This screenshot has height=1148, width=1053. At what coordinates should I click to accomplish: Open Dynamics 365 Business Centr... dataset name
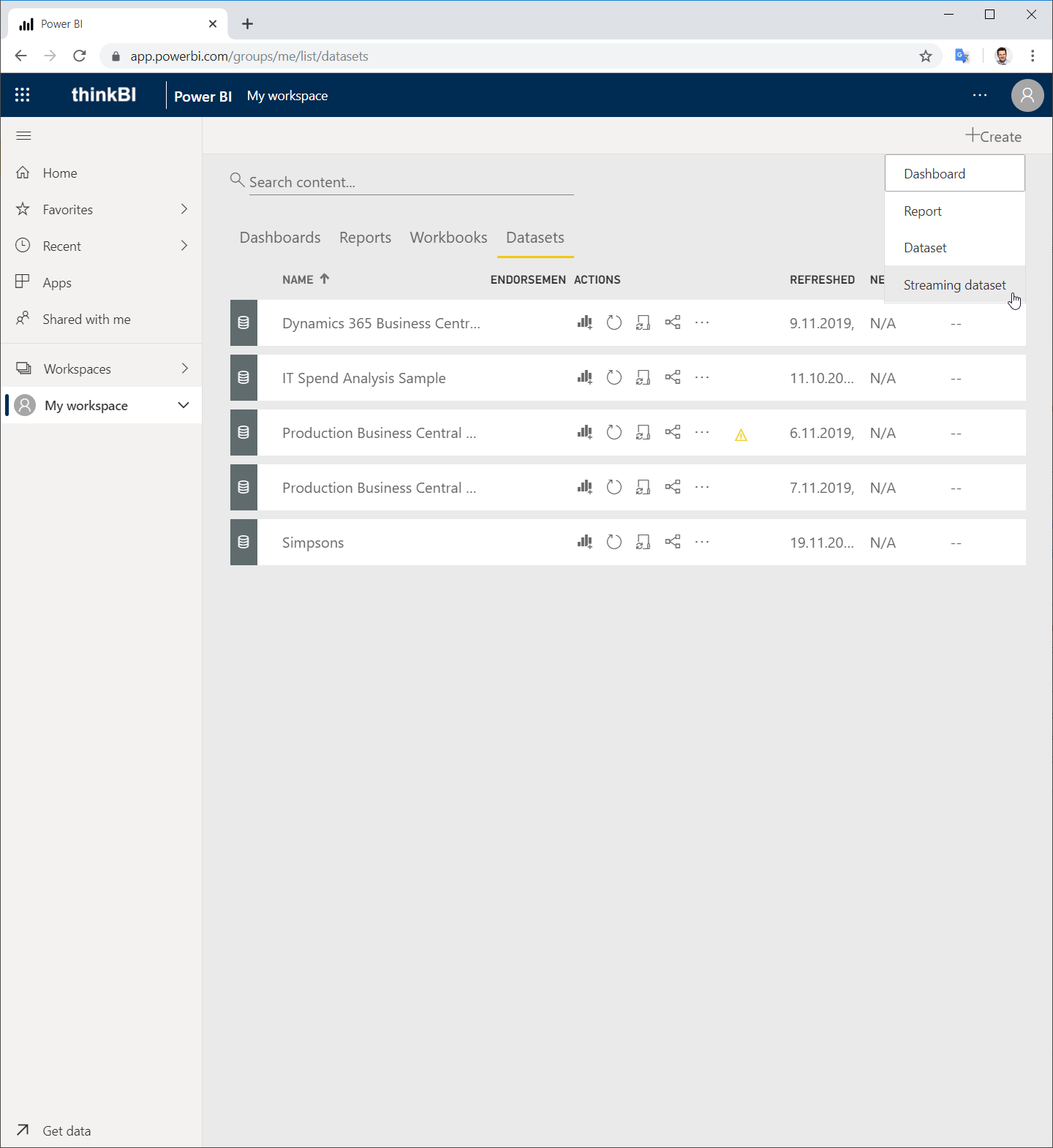(x=381, y=323)
